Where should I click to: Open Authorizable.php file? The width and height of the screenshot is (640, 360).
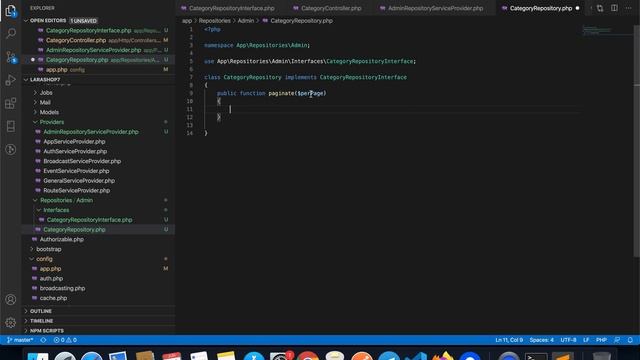click(62, 240)
